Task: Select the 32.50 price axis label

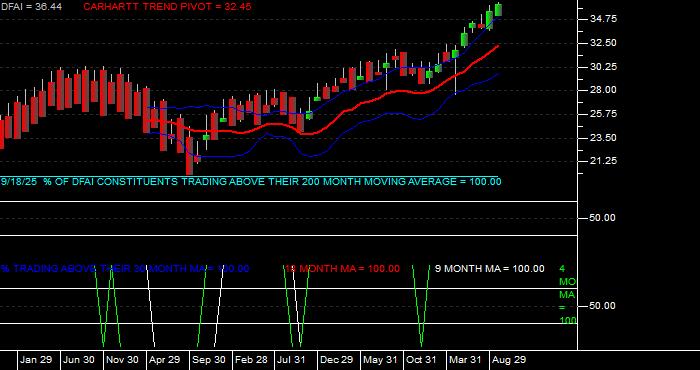Action: pyautogui.click(x=603, y=43)
